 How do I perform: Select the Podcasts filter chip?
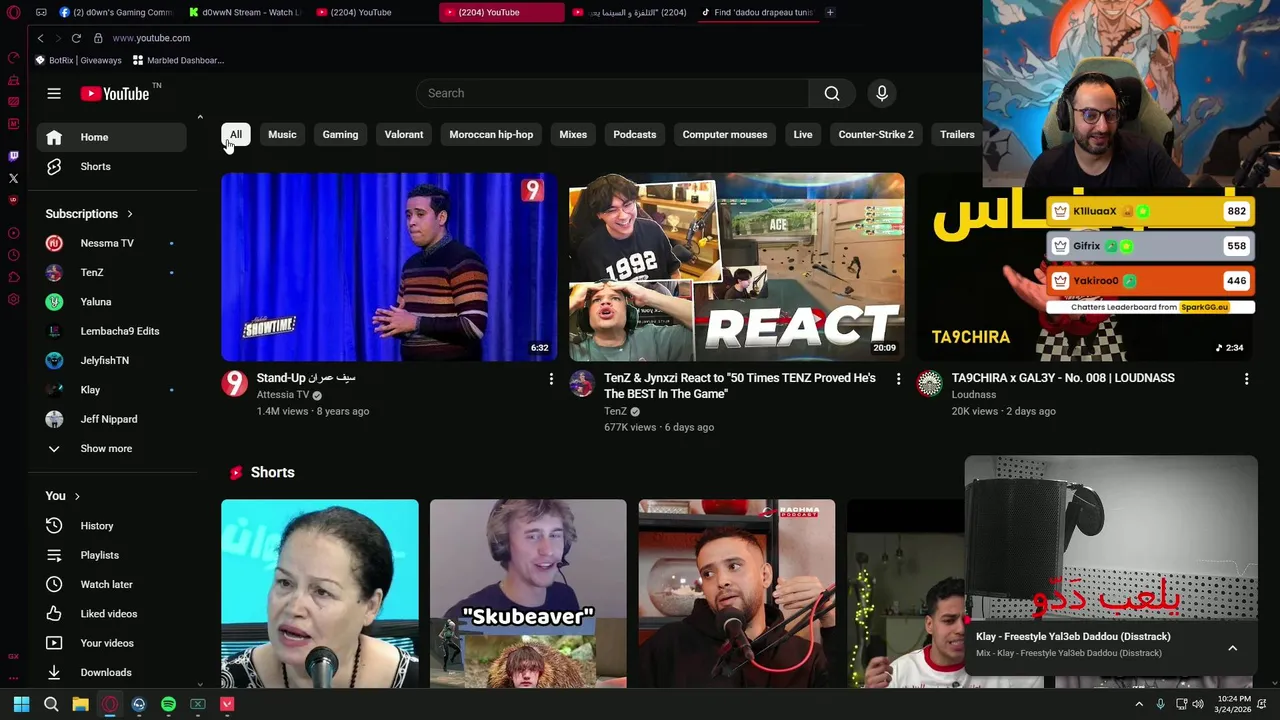[635, 134]
